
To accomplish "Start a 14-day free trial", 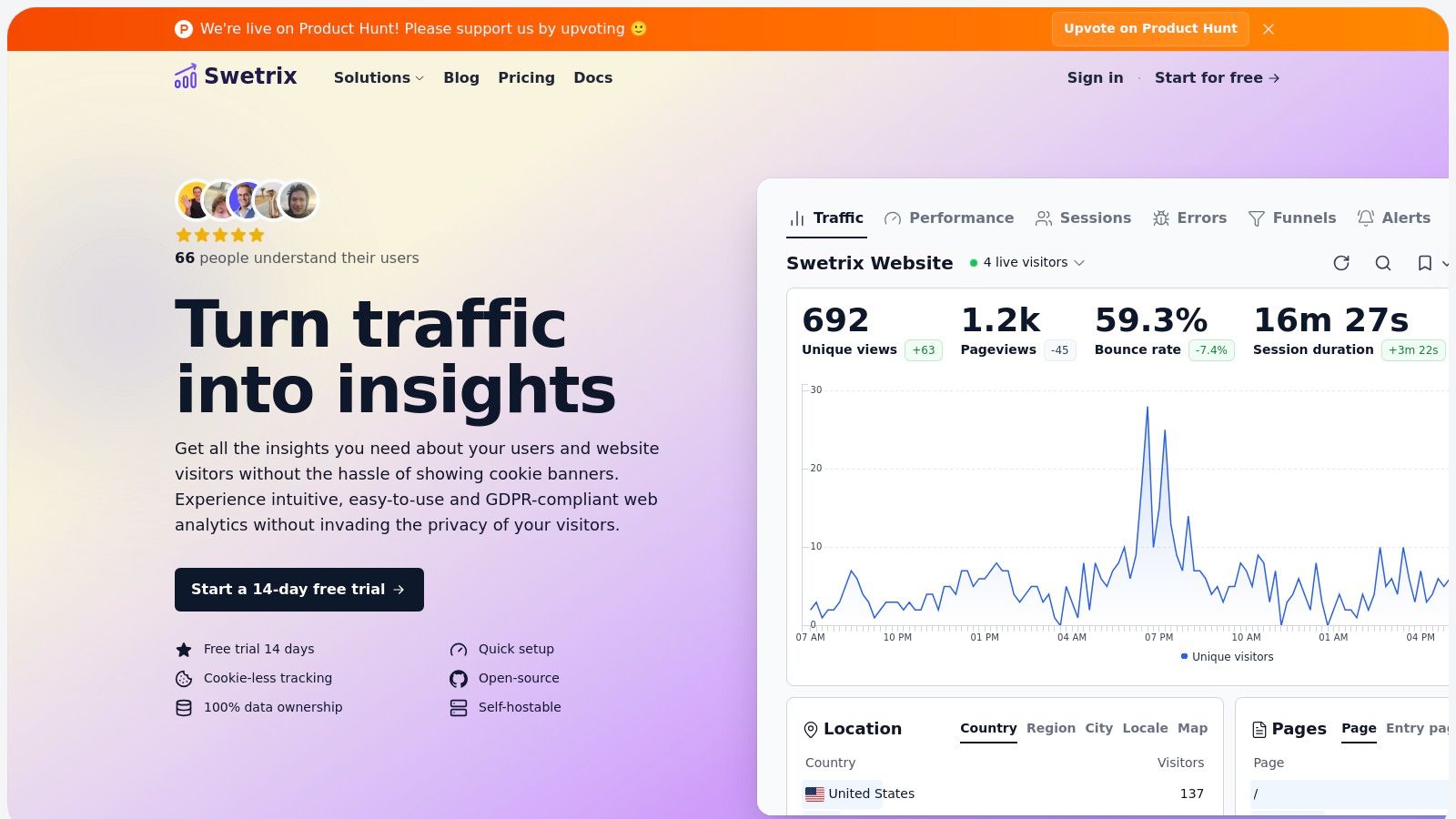I will tap(299, 590).
